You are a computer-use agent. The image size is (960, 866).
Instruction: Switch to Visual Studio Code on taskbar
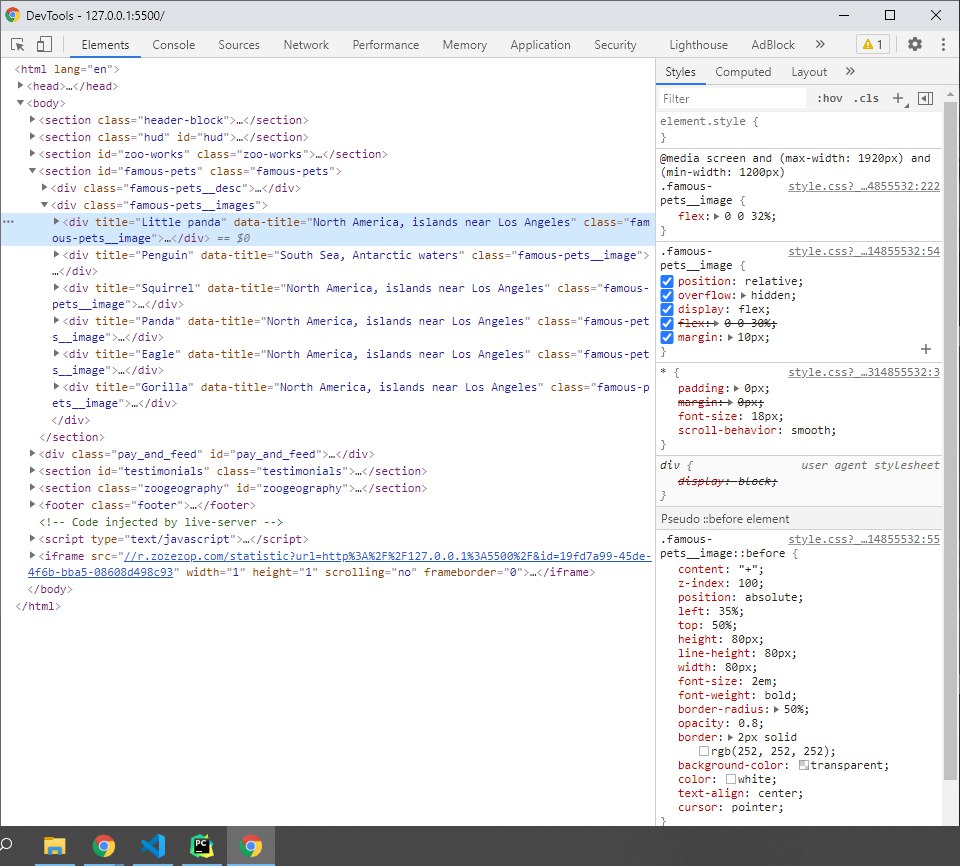(x=152, y=846)
